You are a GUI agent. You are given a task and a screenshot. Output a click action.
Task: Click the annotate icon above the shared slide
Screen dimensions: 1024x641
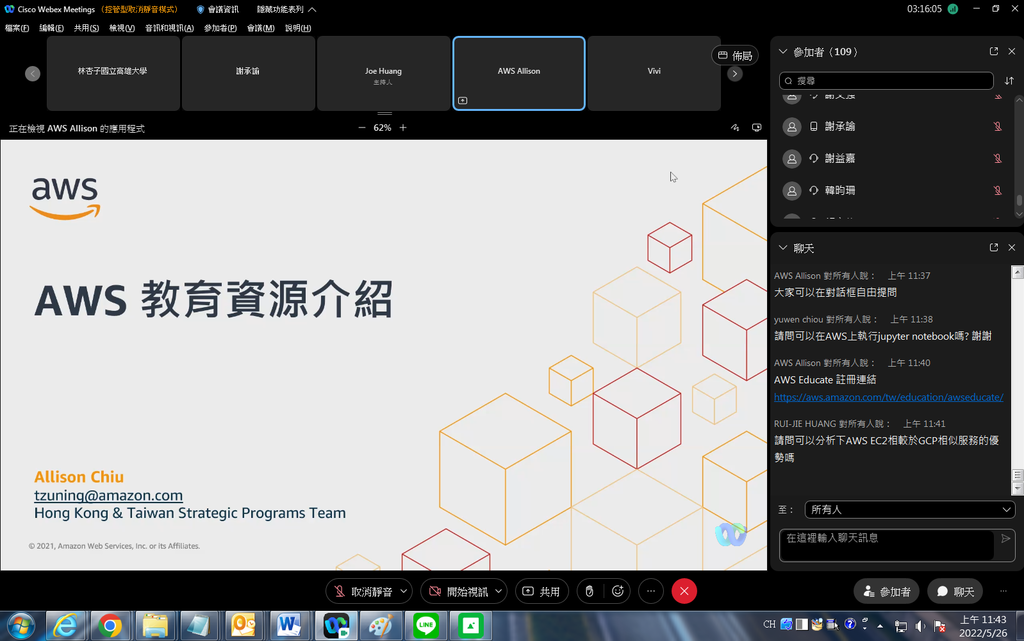(x=735, y=128)
